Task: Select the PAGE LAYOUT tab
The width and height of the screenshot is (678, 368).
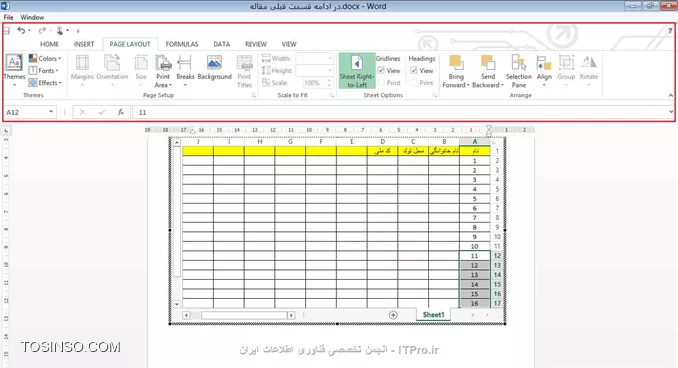Action: click(130, 44)
